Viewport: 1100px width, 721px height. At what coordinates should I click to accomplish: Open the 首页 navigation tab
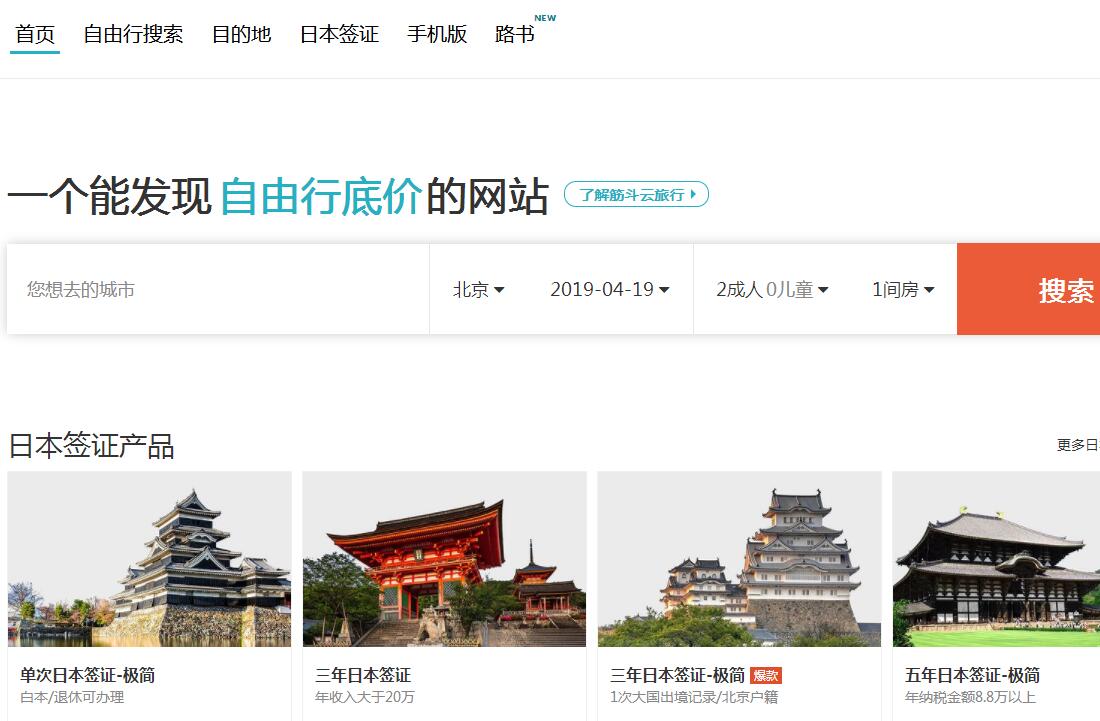[35, 34]
